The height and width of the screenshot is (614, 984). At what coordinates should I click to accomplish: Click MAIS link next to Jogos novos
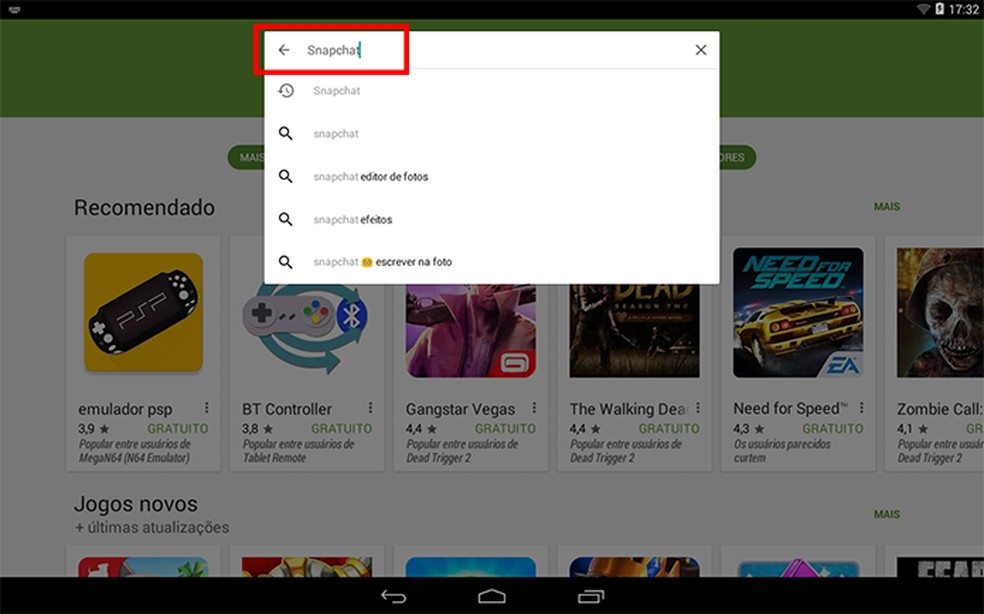(887, 514)
